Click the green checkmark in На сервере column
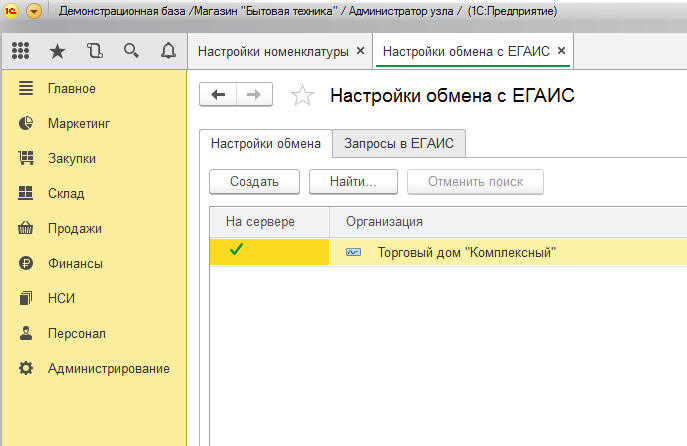687x446 pixels. tap(236, 249)
